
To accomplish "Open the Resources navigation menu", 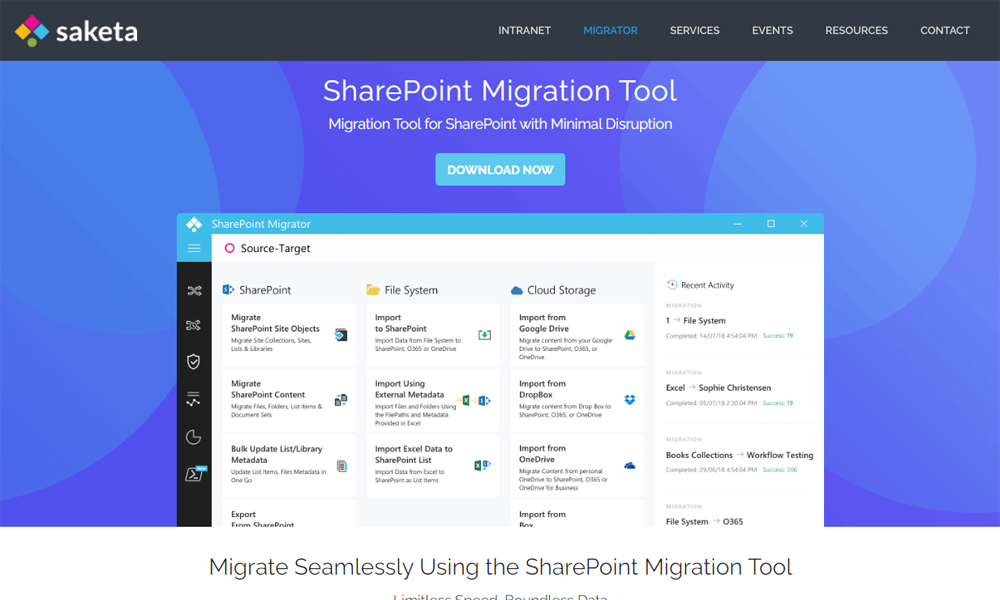I will click(x=856, y=31).
